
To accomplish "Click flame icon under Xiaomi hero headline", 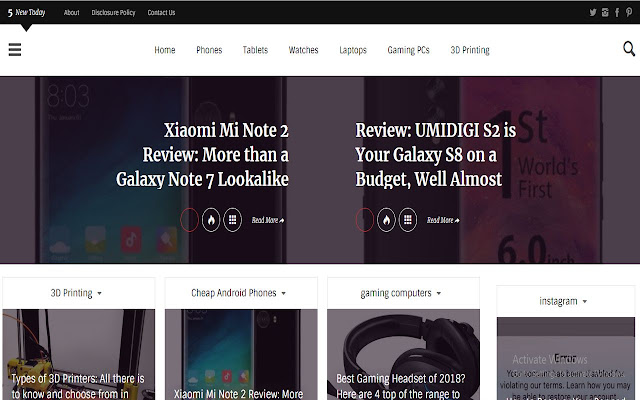I will 211,220.
